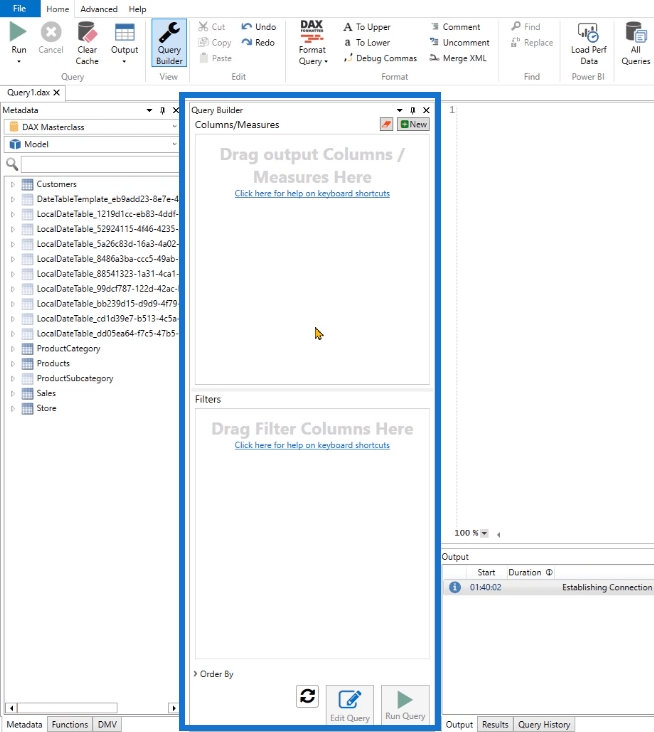Click the metadata horizontal scrollbar left arrow
This screenshot has width=654, height=732.
pos(12,708)
